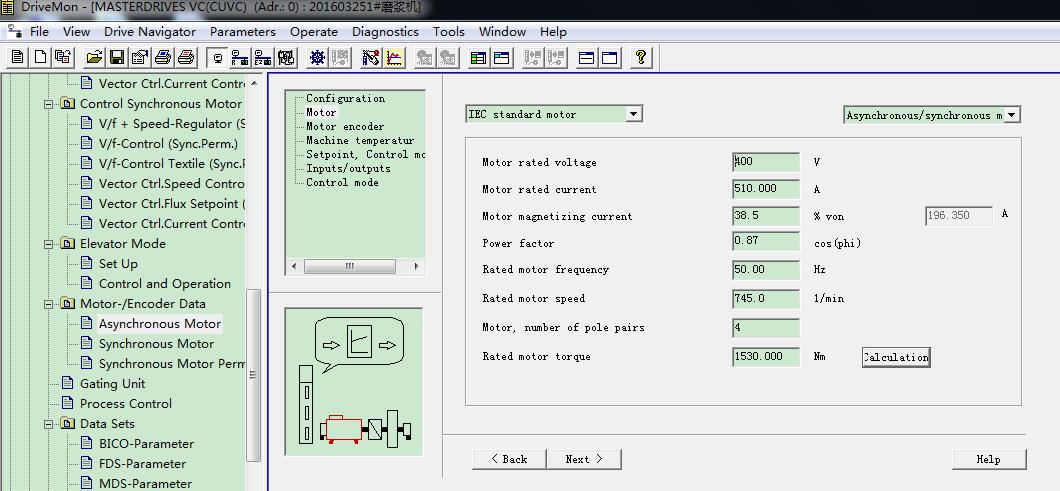
Task: Open the Asynchronous/synchronous motor type dropdown
Action: pyautogui.click(x=1012, y=116)
